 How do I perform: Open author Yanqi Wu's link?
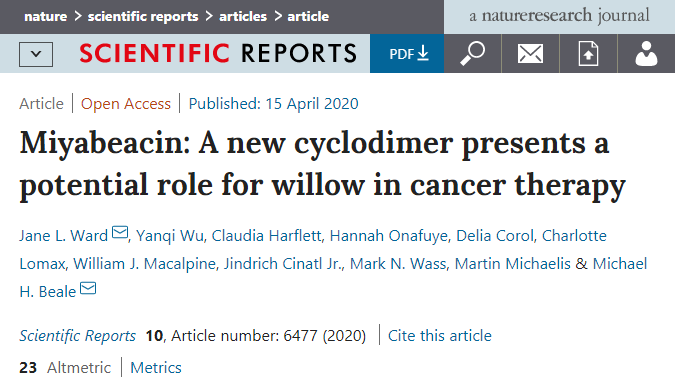click(170, 236)
